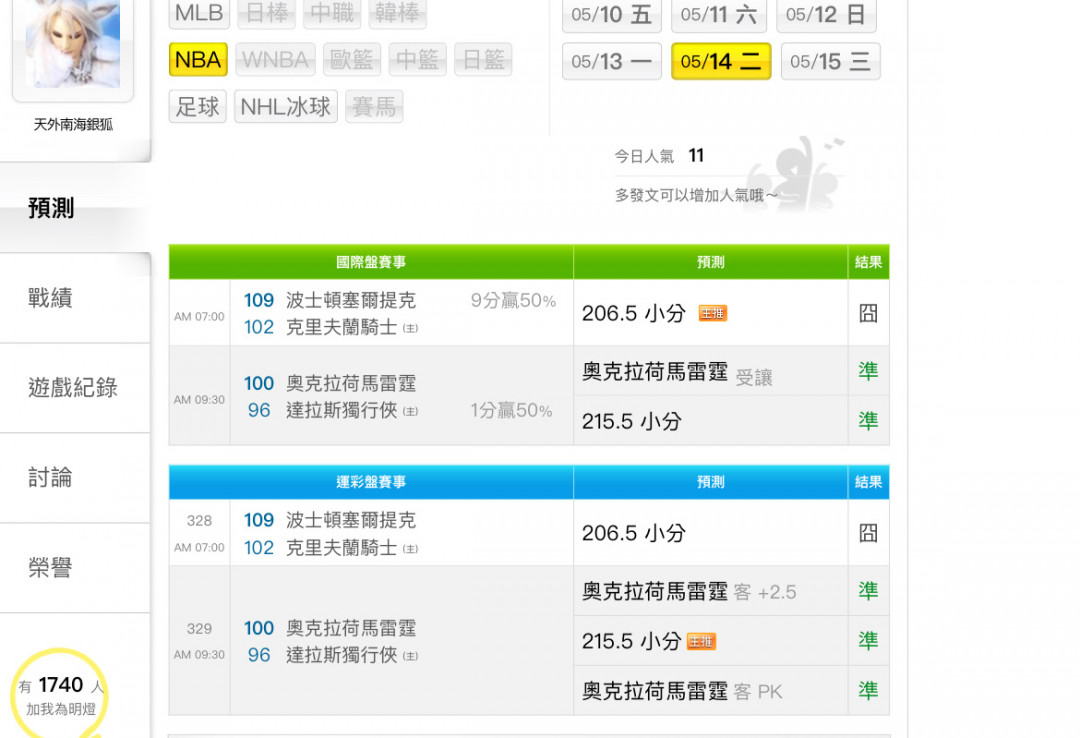Select the NBA sport filter
The height and width of the screenshot is (738, 1080).
coord(198,60)
